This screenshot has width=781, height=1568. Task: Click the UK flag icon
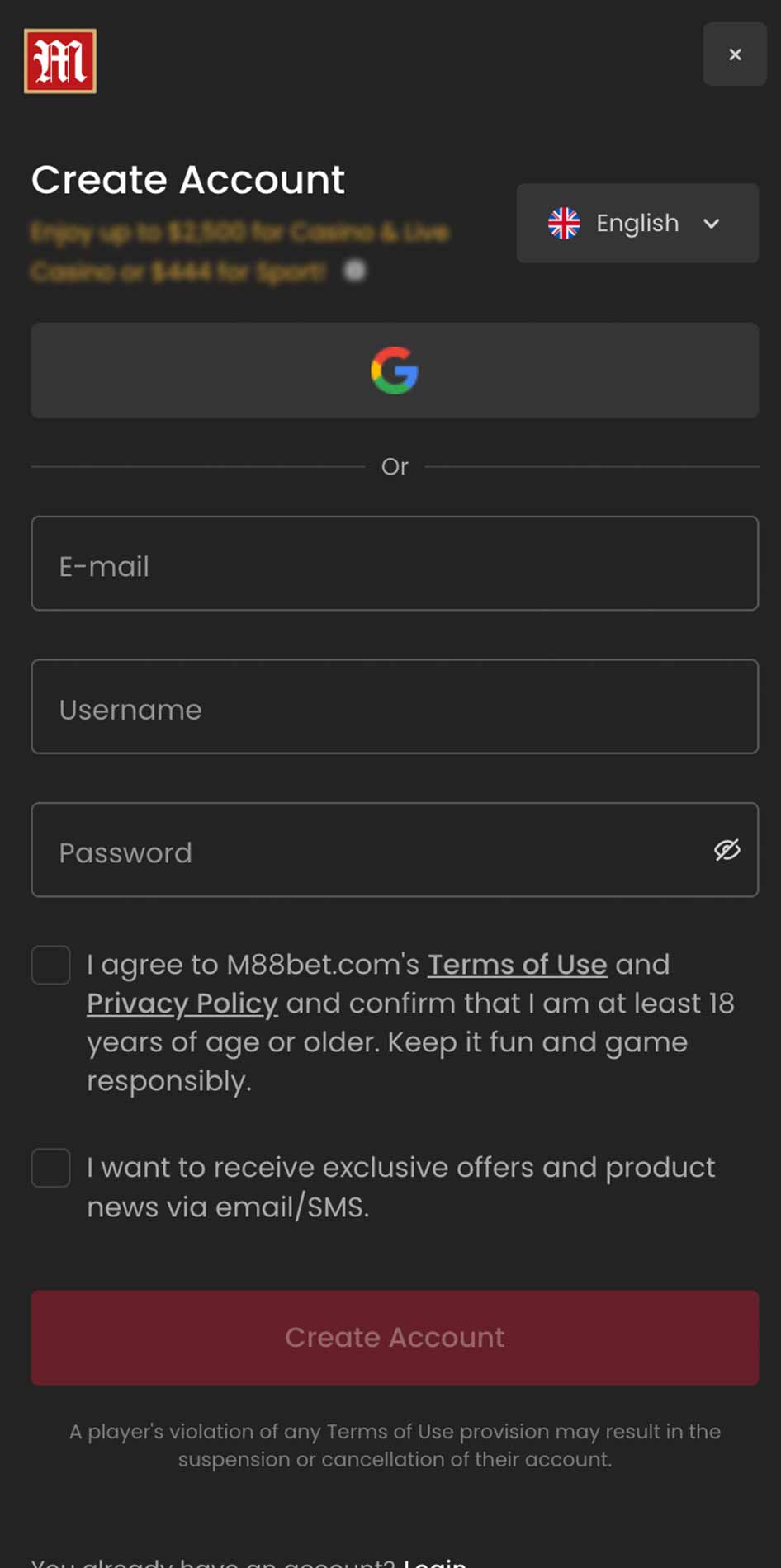coord(564,223)
